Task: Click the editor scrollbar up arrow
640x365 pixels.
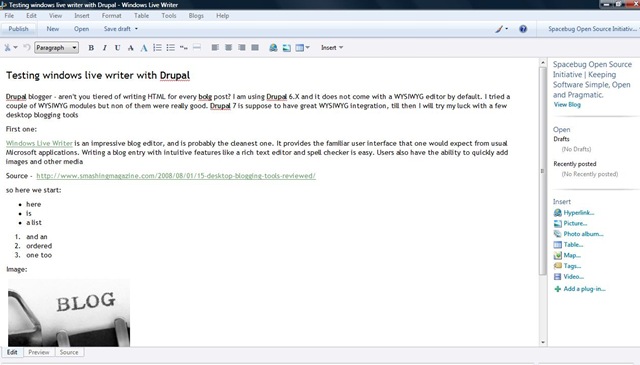Action: (542, 63)
